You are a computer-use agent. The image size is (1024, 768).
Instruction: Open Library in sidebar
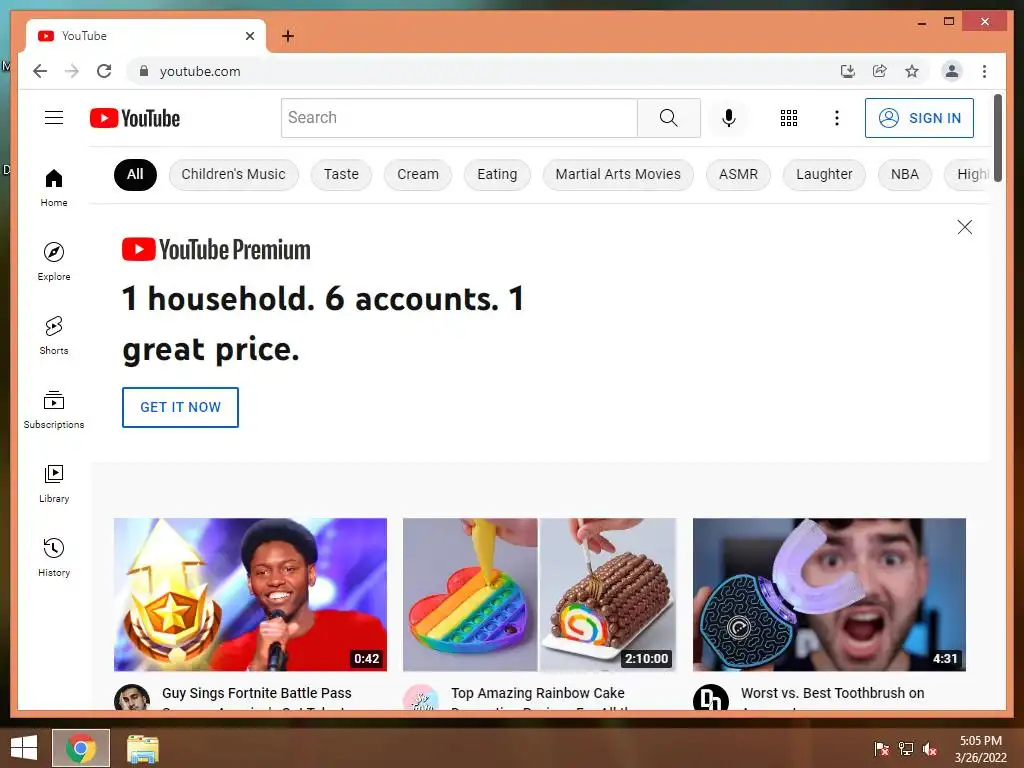tap(54, 483)
